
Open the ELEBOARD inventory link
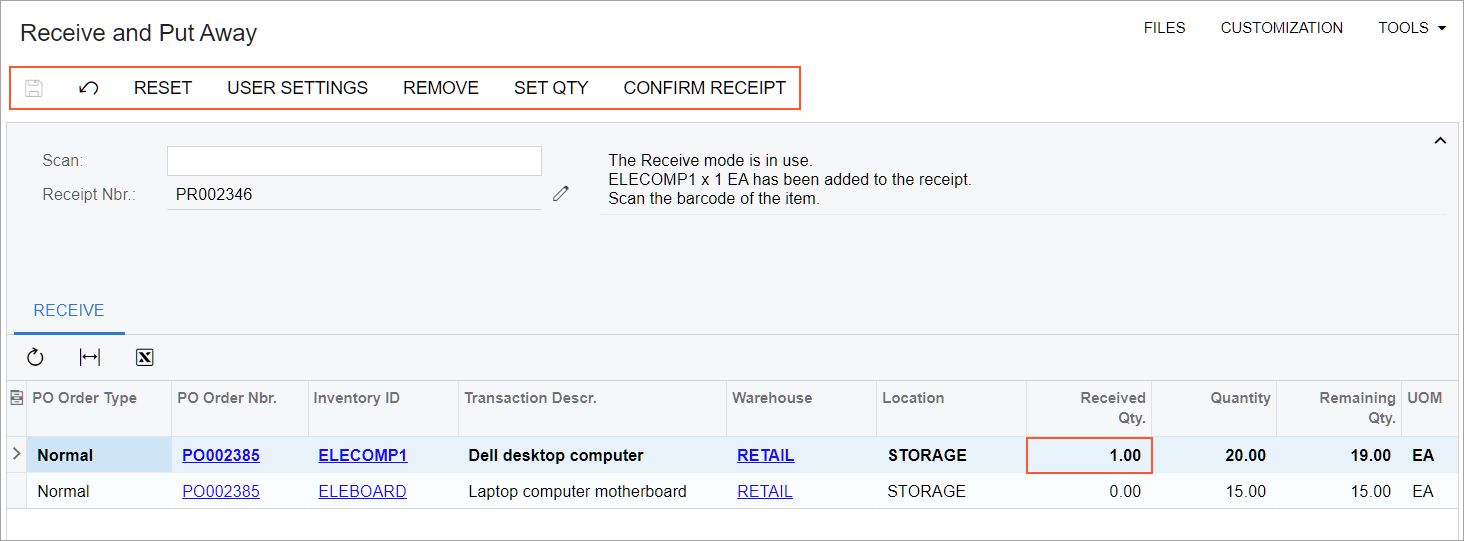click(362, 492)
